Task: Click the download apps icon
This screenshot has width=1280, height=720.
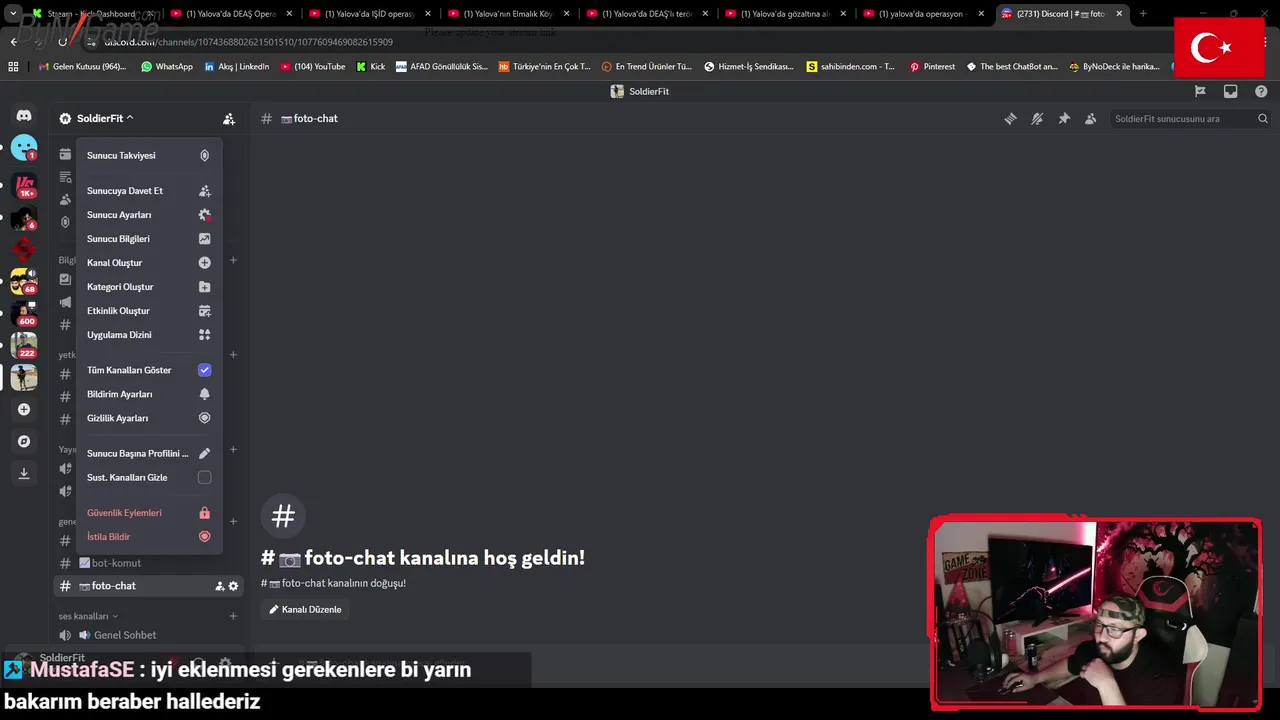Action: click(x=24, y=473)
